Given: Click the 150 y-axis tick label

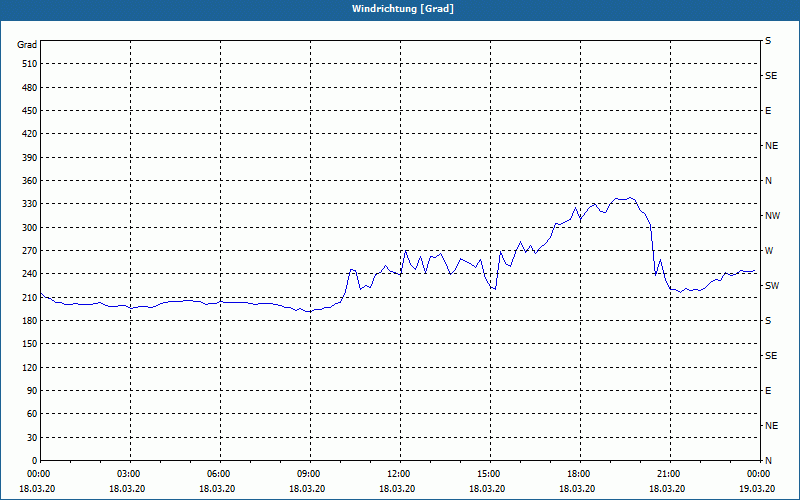Looking at the screenshot, I should [30, 344].
